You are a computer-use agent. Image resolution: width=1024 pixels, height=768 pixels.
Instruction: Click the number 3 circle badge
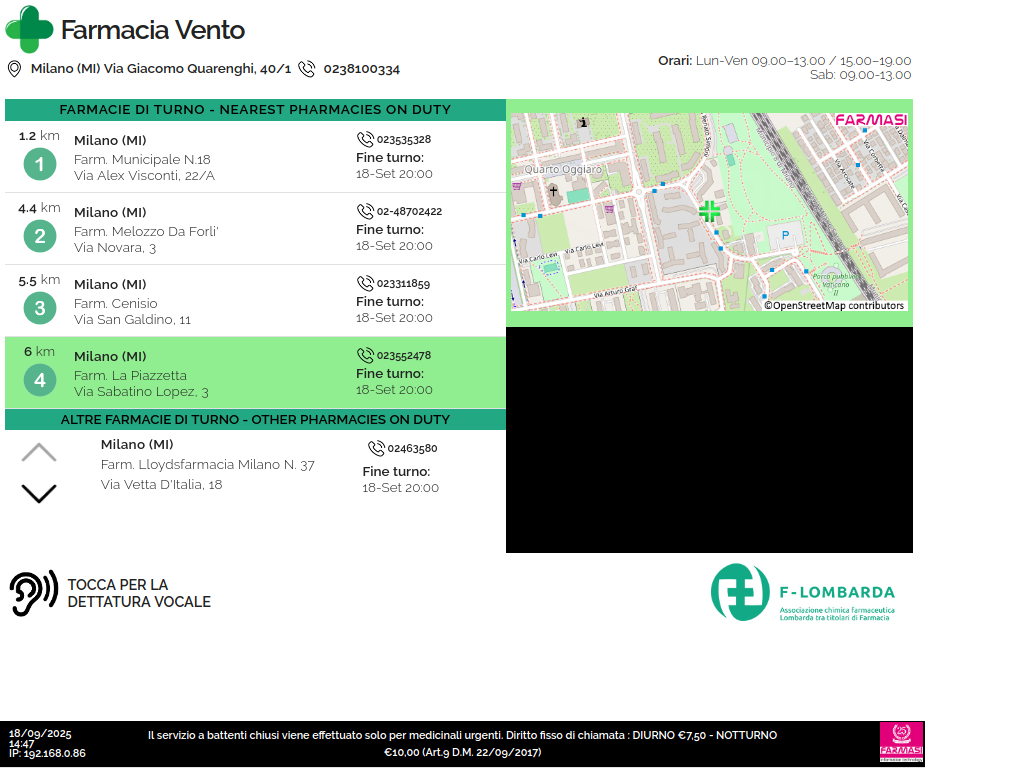[40, 308]
